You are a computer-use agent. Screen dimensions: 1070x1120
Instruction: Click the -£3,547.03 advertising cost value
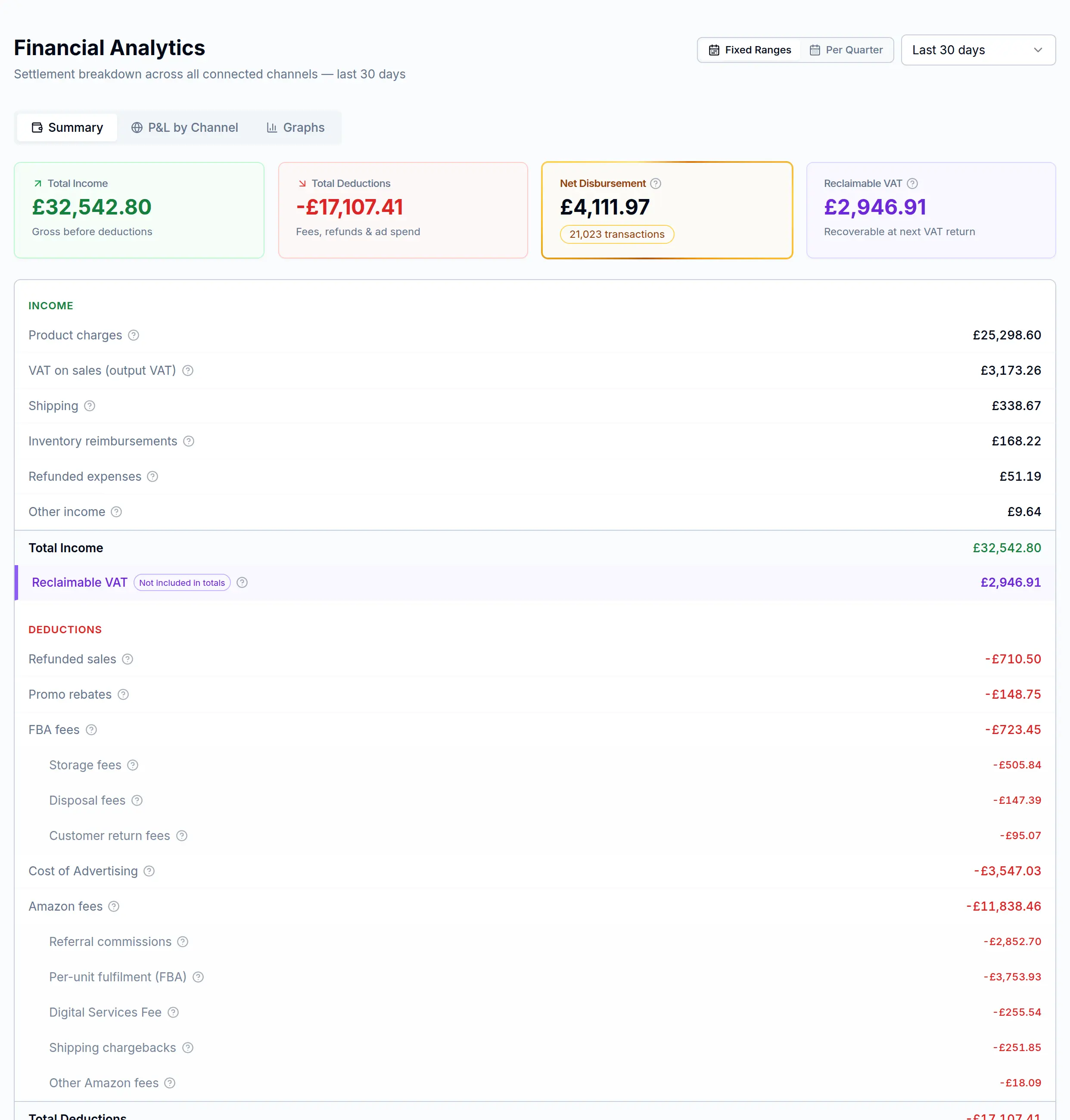tap(1007, 871)
